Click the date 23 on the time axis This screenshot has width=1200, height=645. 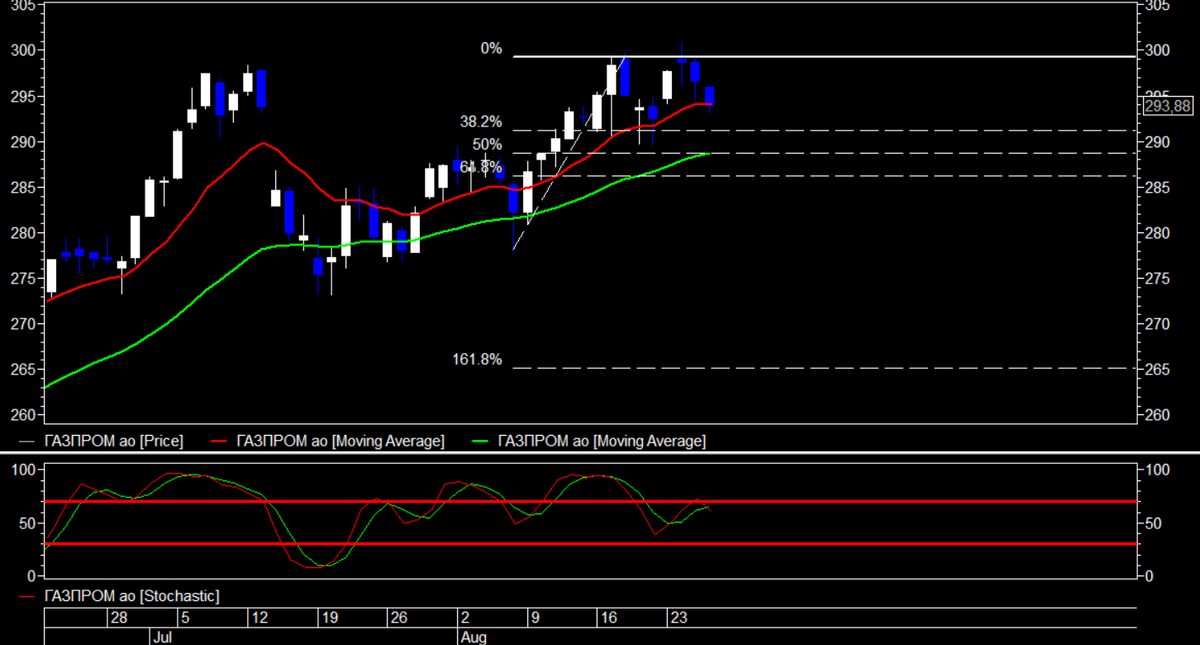click(677, 618)
